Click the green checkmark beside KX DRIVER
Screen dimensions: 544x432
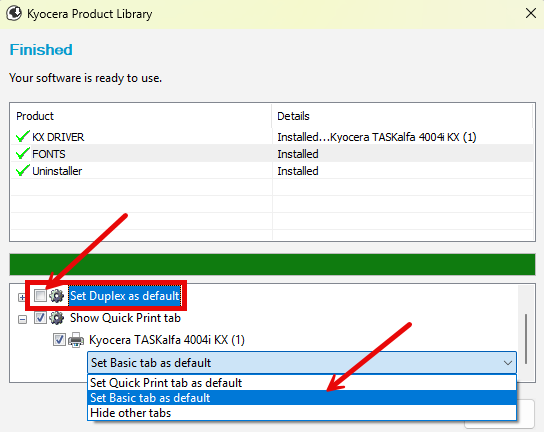tap(23, 137)
